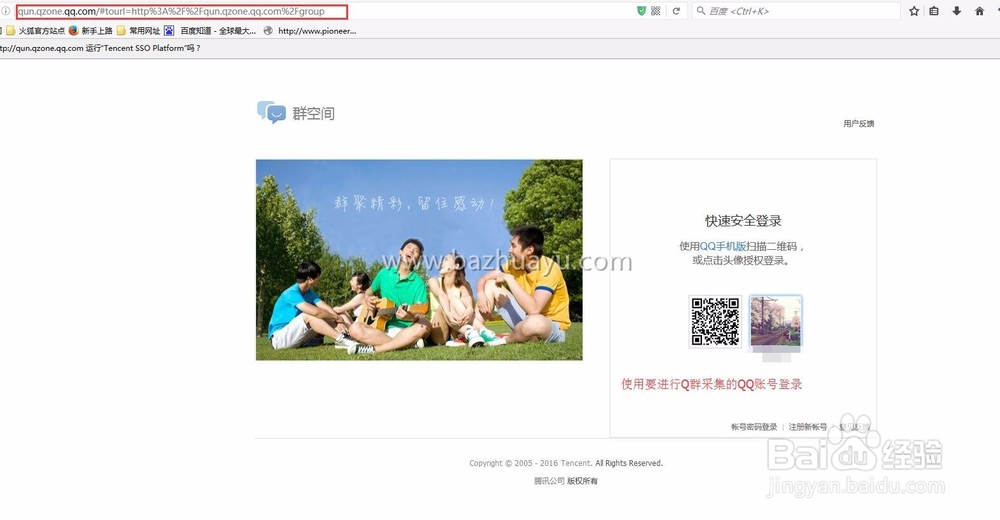Open the 用户反馈 link
Viewport: 1000px width, 520px height.
pyautogui.click(x=858, y=124)
